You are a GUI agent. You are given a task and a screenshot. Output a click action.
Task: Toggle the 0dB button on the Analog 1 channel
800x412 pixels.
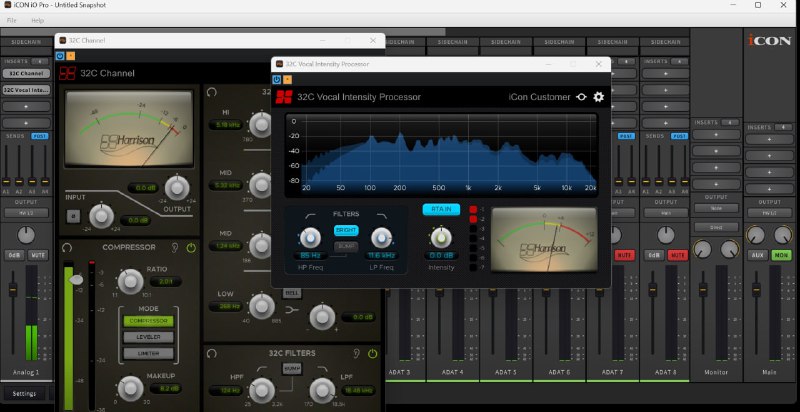pyautogui.click(x=13, y=255)
